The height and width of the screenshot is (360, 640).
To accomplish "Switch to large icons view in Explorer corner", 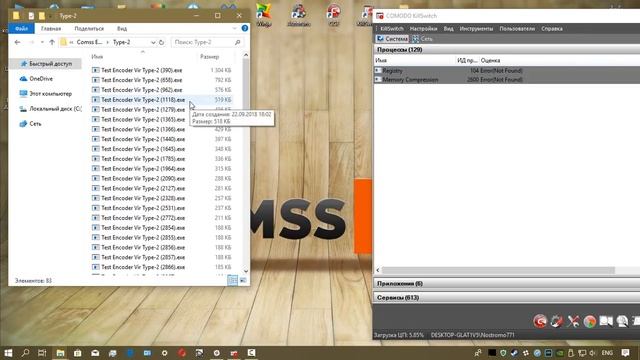I will (243, 280).
